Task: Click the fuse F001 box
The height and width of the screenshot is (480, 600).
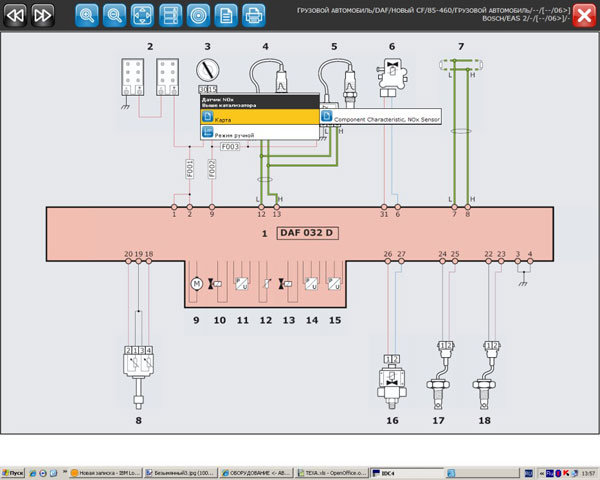Action: tap(190, 169)
